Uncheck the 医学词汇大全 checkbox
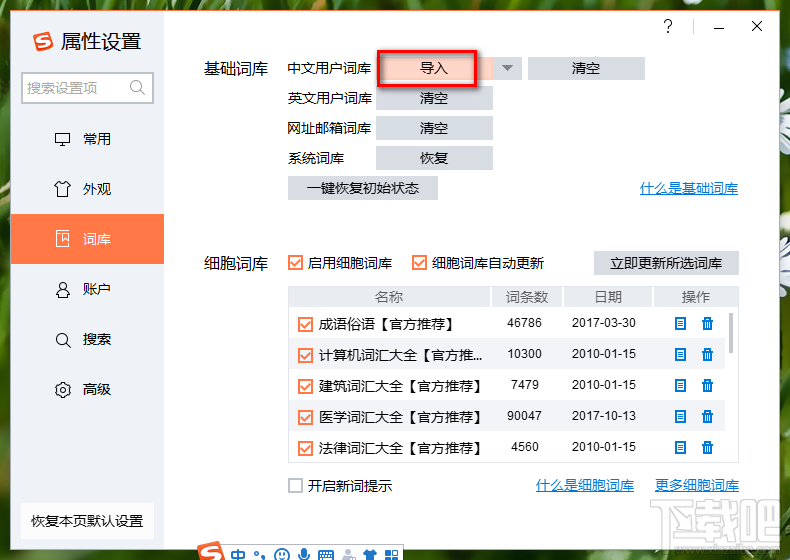The image size is (790, 560). pyautogui.click(x=305, y=417)
